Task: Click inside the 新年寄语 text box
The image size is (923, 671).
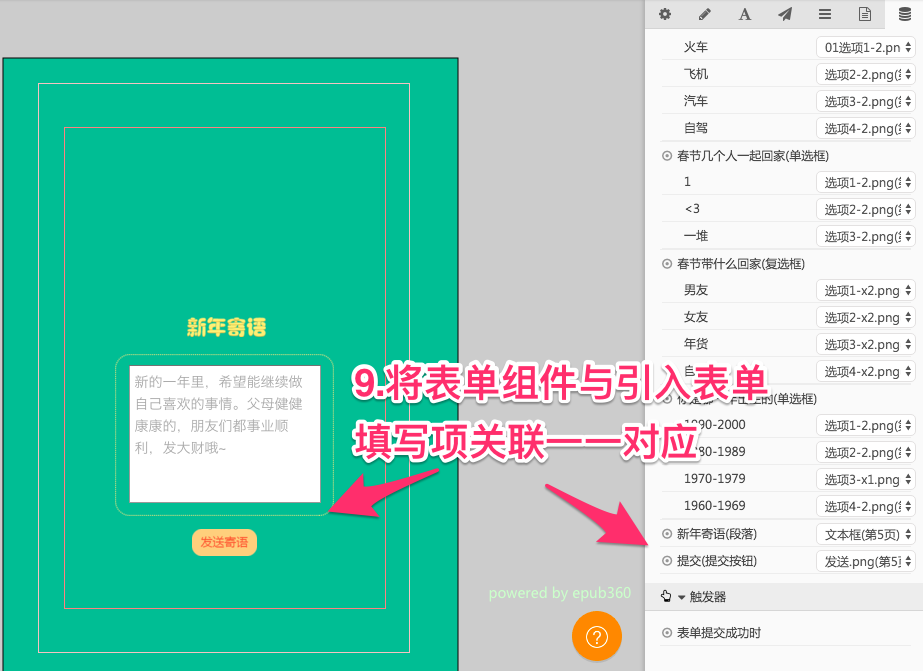Action: point(225,434)
